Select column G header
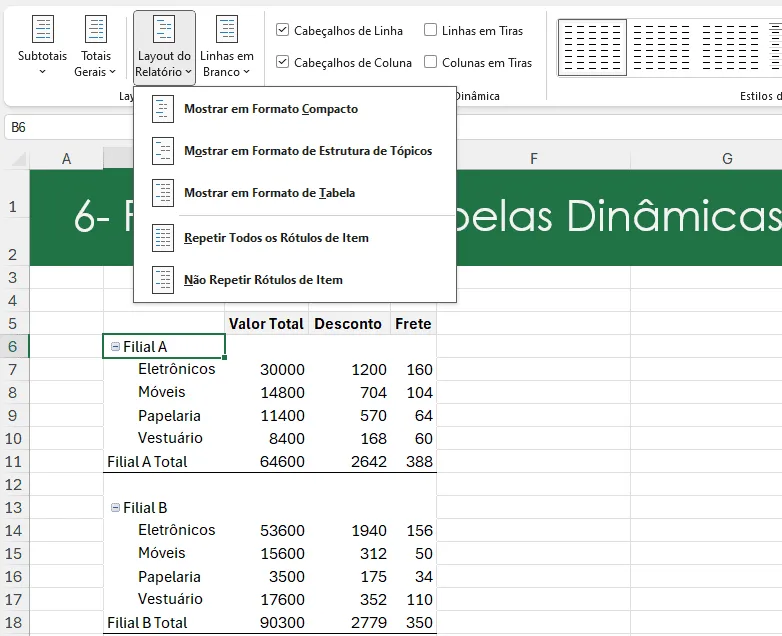Screen dimensions: 782x636 tap(727, 159)
